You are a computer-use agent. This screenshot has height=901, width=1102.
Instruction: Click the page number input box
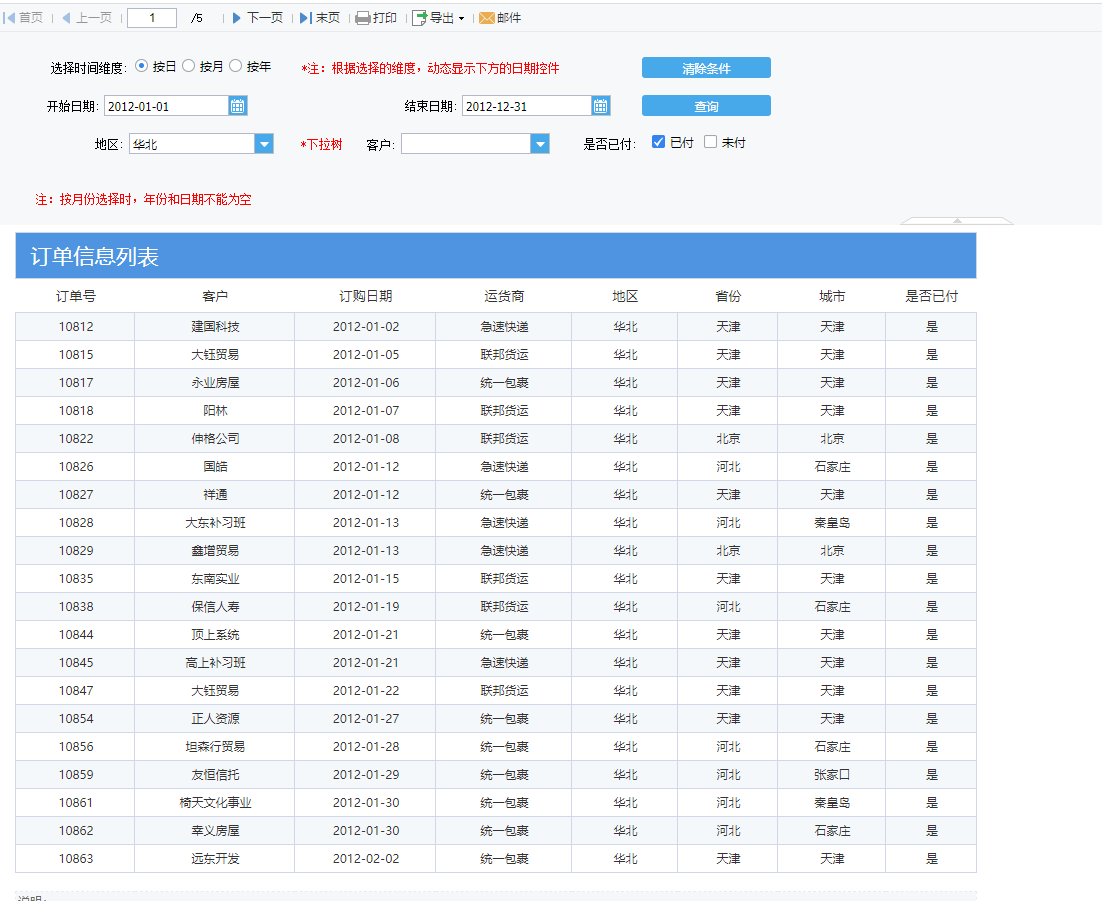click(x=152, y=18)
